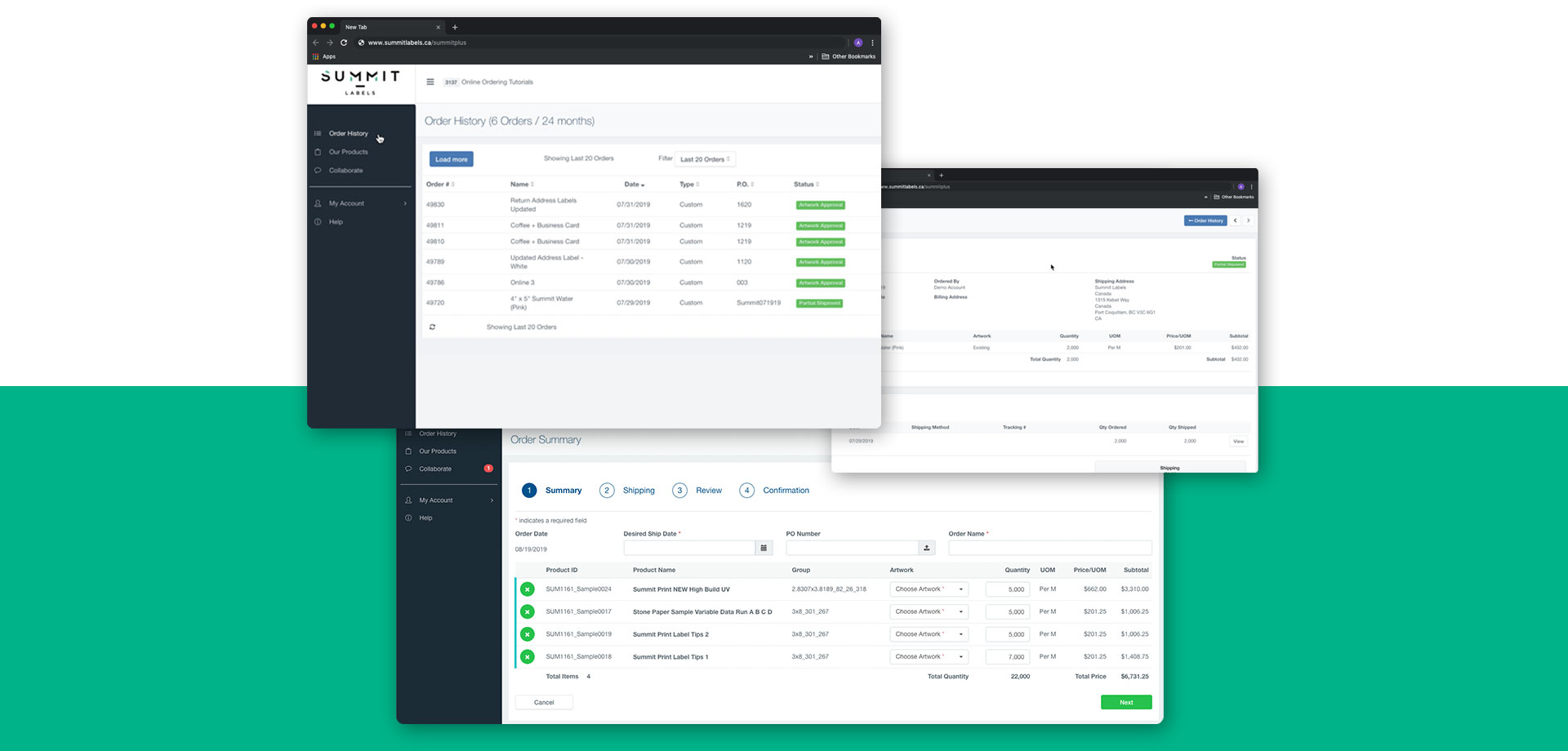Click quantity field showing 7,000

1008,656
